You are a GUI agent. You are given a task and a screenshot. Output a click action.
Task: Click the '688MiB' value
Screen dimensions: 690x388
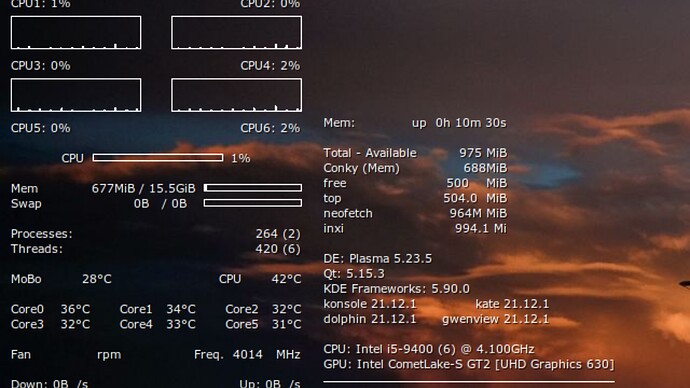pyautogui.click(x=485, y=168)
